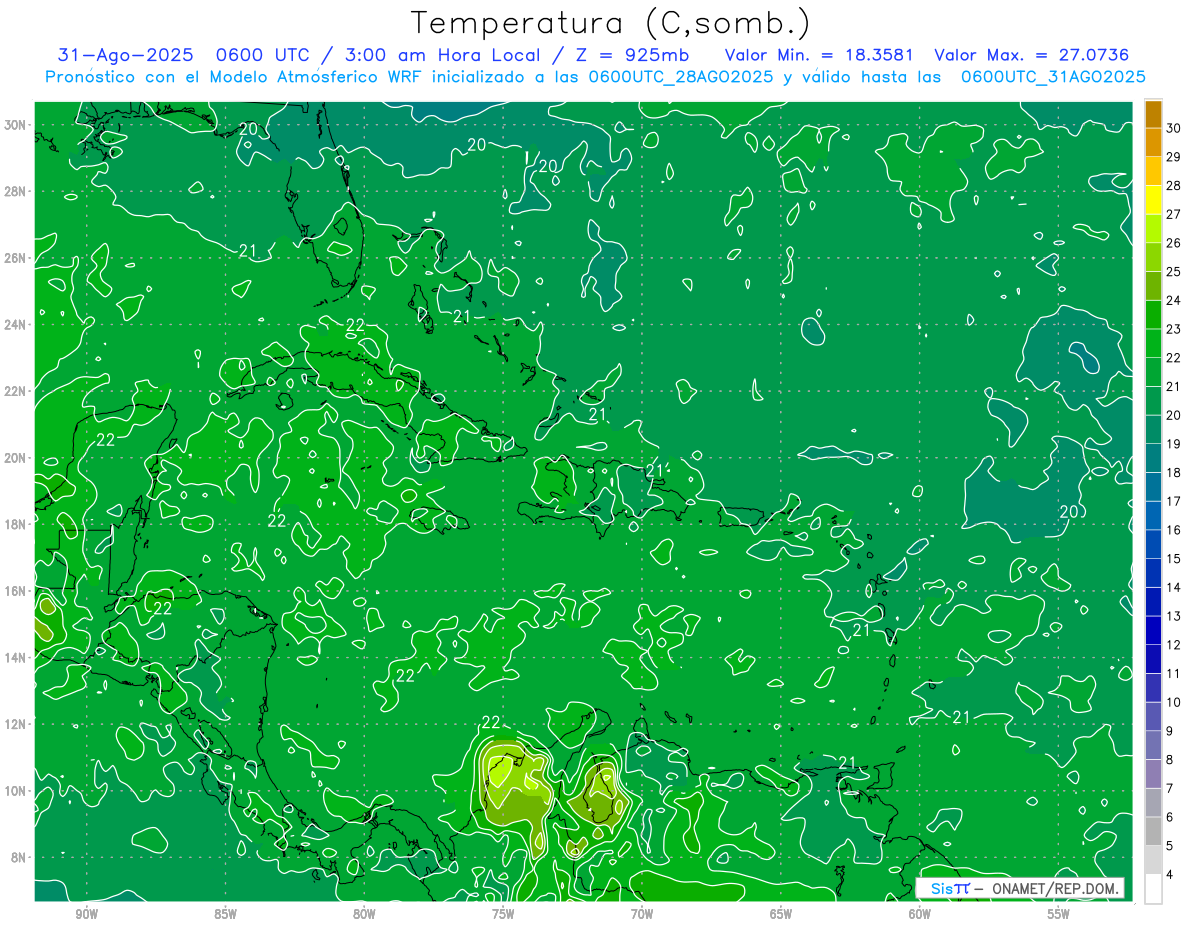This screenshot has width=1200, height=927.
Task: Click the '10' value on the color scale
Action: click(x=1174, y=702)
